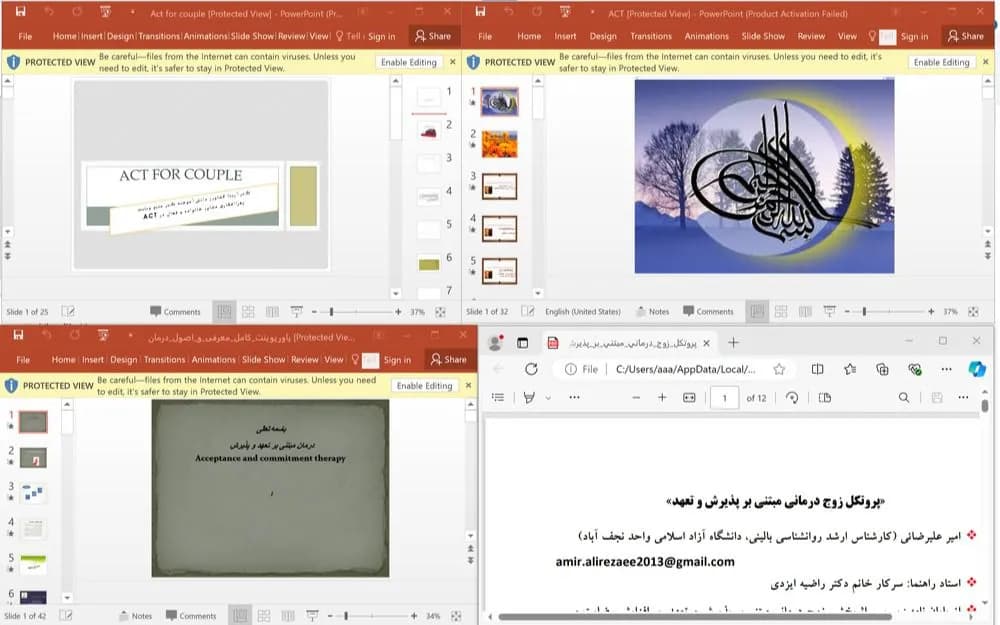Fit slide to window in ACT for couple window

pyautogui.click(x=440, y=312)
